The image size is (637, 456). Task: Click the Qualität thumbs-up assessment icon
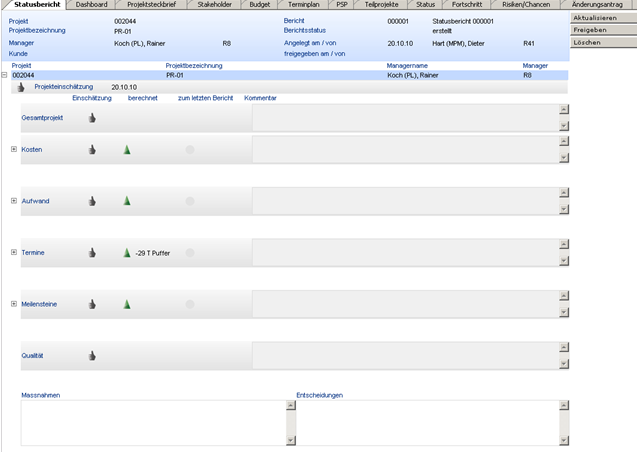92,356
